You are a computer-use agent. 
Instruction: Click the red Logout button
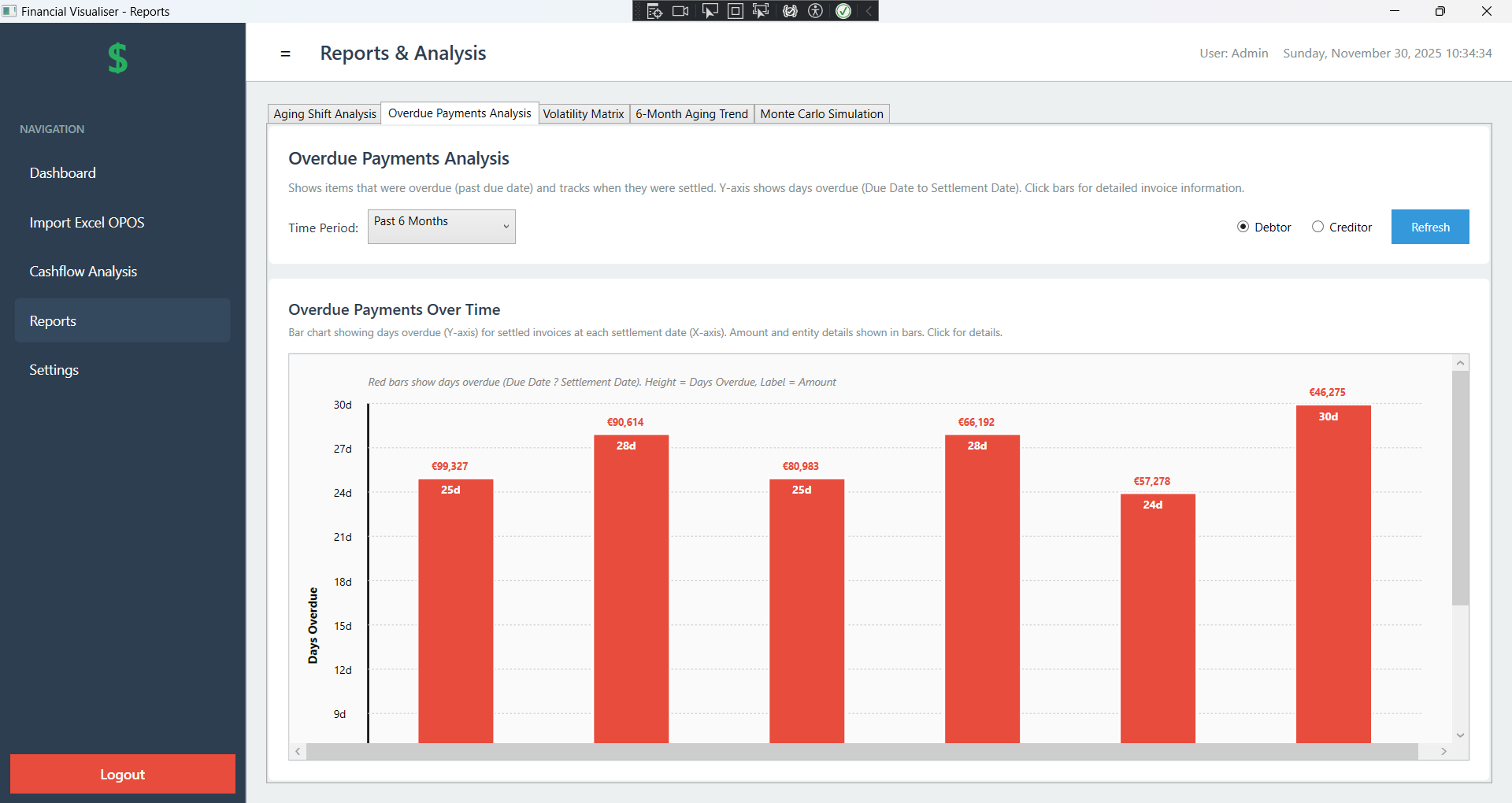click(x=122, y=774)
